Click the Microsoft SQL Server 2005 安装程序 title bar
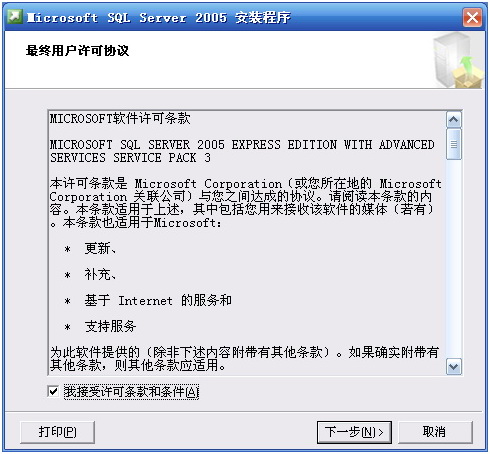The height and width of the screenshot is (454, 490). (x=233, y=17)
